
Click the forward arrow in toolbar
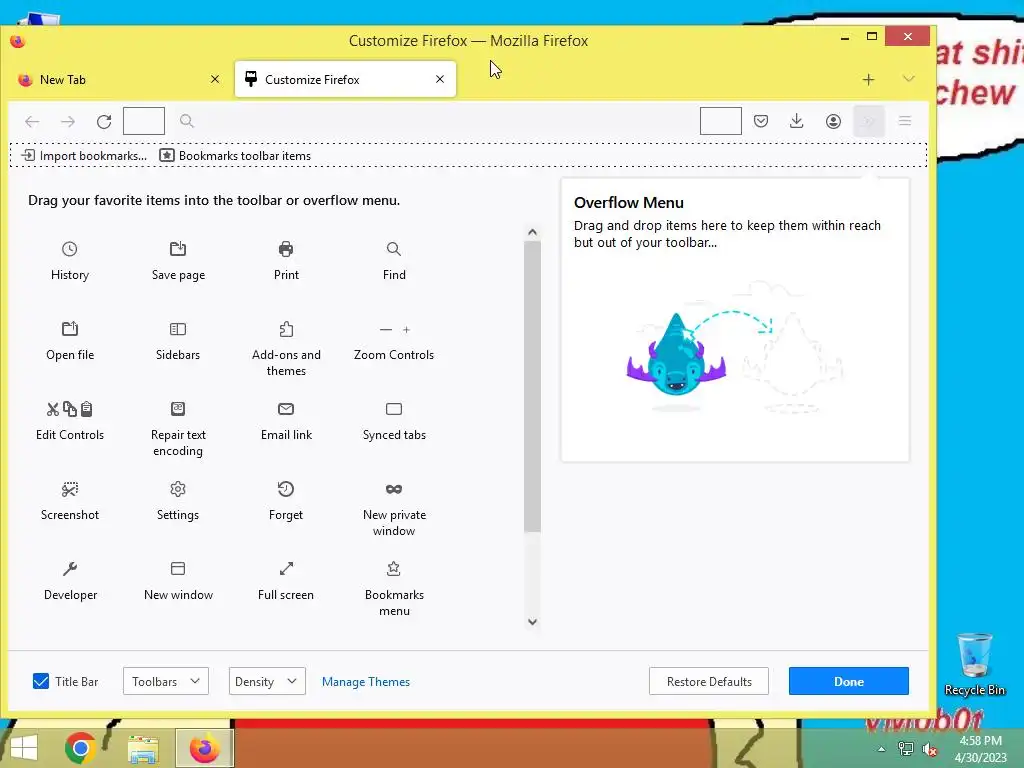click(x=68, y=121)
